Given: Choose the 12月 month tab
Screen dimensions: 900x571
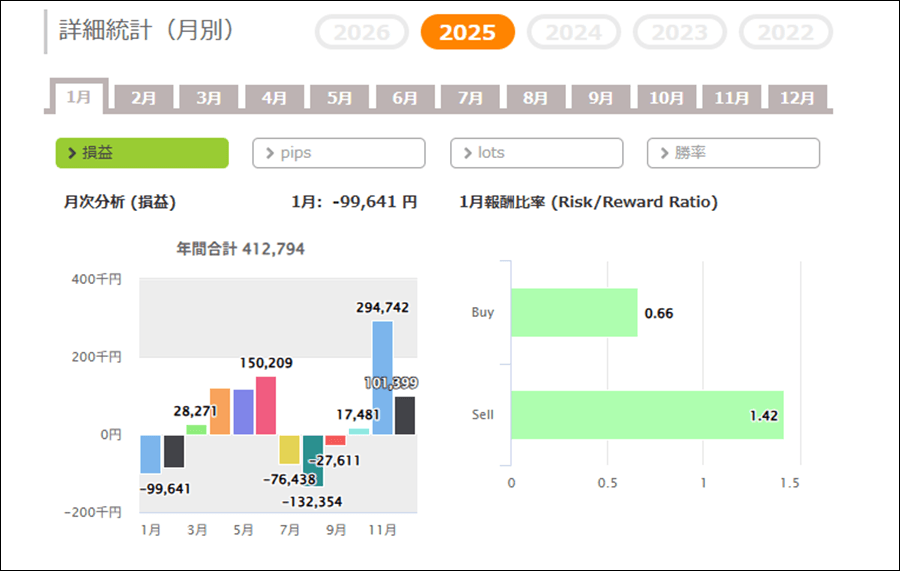Looking at the screenshot, I should coord(797,98).
